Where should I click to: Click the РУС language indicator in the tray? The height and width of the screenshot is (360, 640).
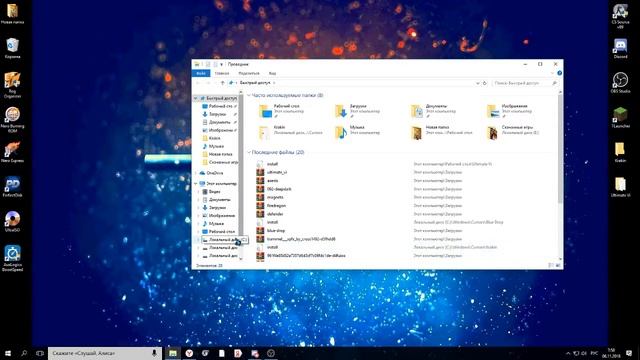tap(594, 353)
